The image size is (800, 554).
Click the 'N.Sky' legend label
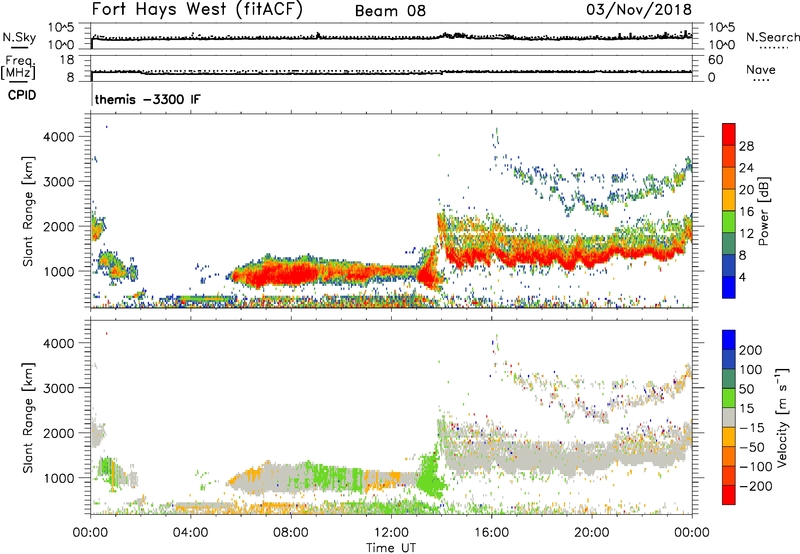point(19,37)
